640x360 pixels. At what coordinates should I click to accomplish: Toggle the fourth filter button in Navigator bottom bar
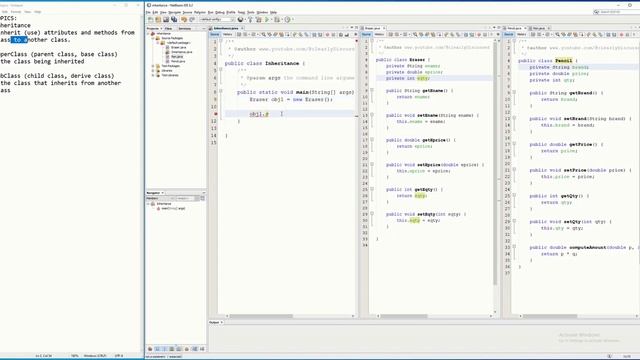point(171,349)
